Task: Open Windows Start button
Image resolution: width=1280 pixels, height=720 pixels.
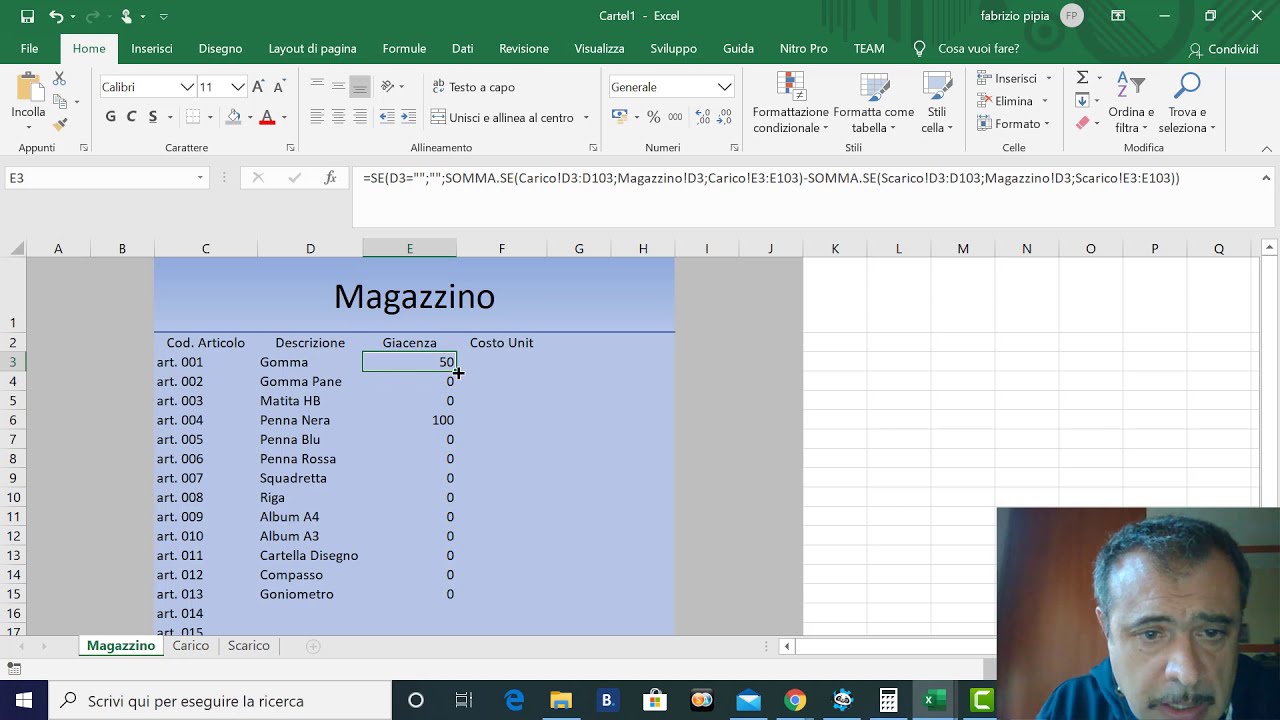Action: click(24, 700)
